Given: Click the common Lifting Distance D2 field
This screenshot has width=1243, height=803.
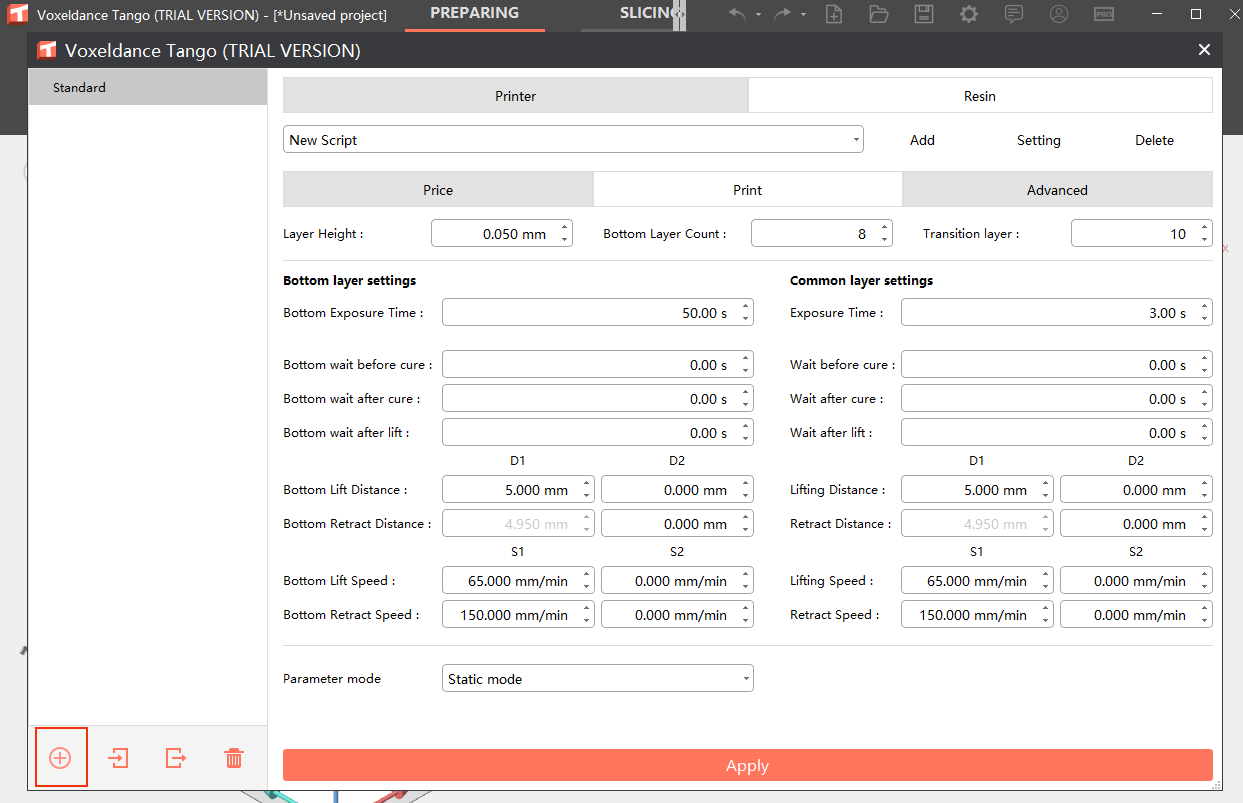Looking at the screenshot, I should point(1136,490).
